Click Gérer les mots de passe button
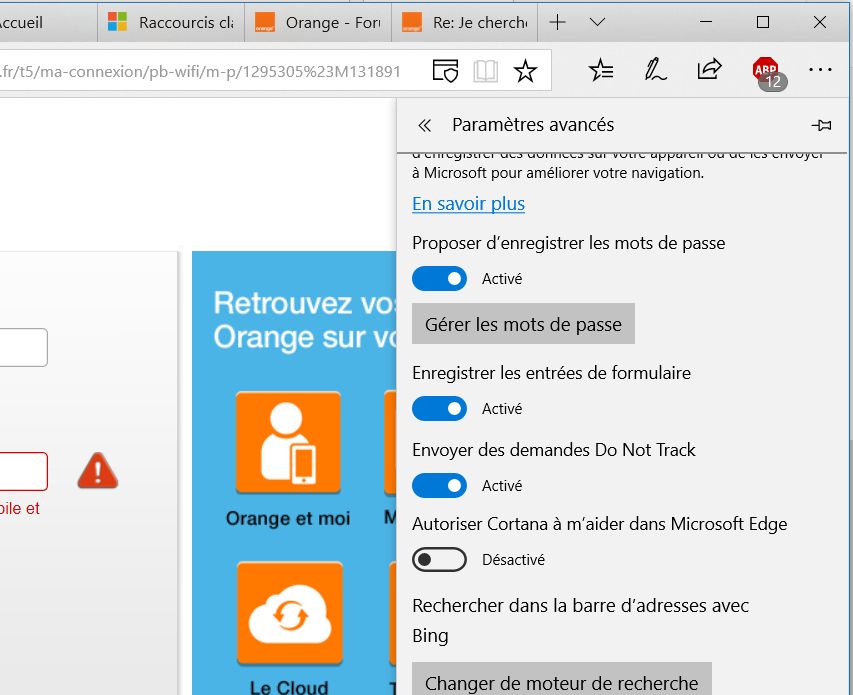Screen dimensions: 853x695 click(x=523, y=324)
